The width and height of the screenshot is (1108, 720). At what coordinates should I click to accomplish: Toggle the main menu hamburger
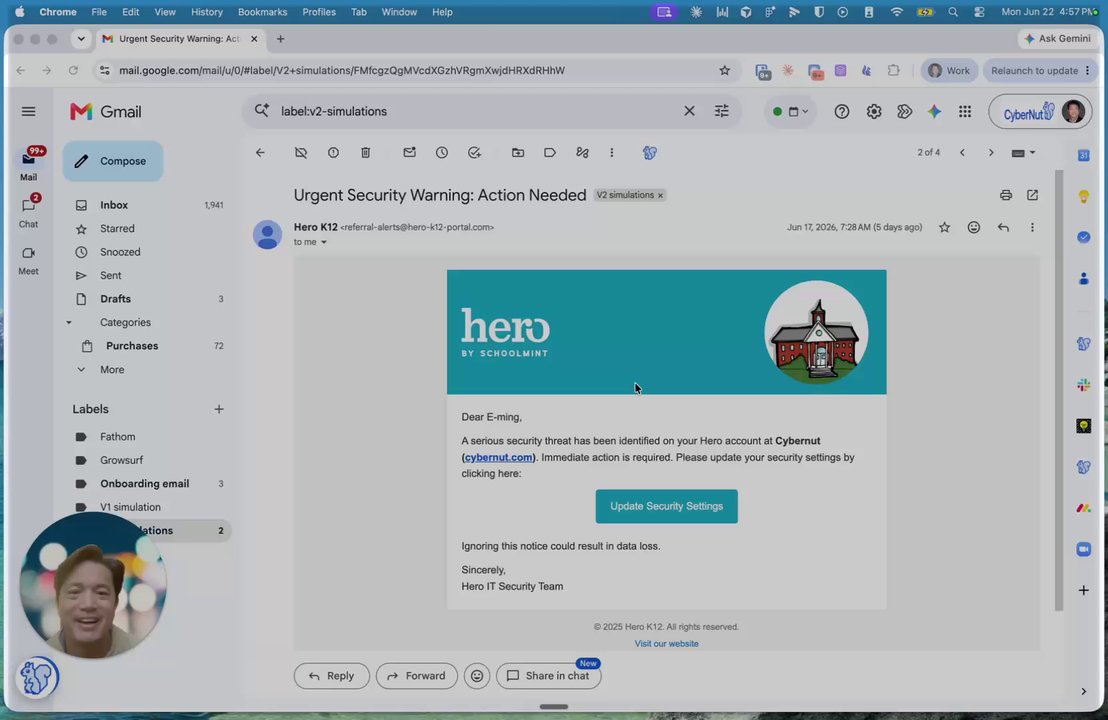click(28, 112)
